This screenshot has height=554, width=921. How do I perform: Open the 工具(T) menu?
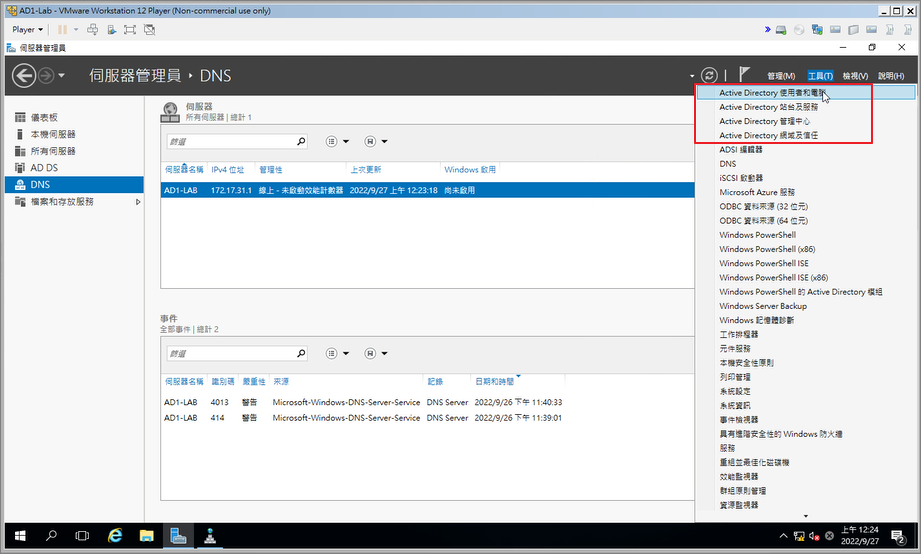tap(820, 76)
